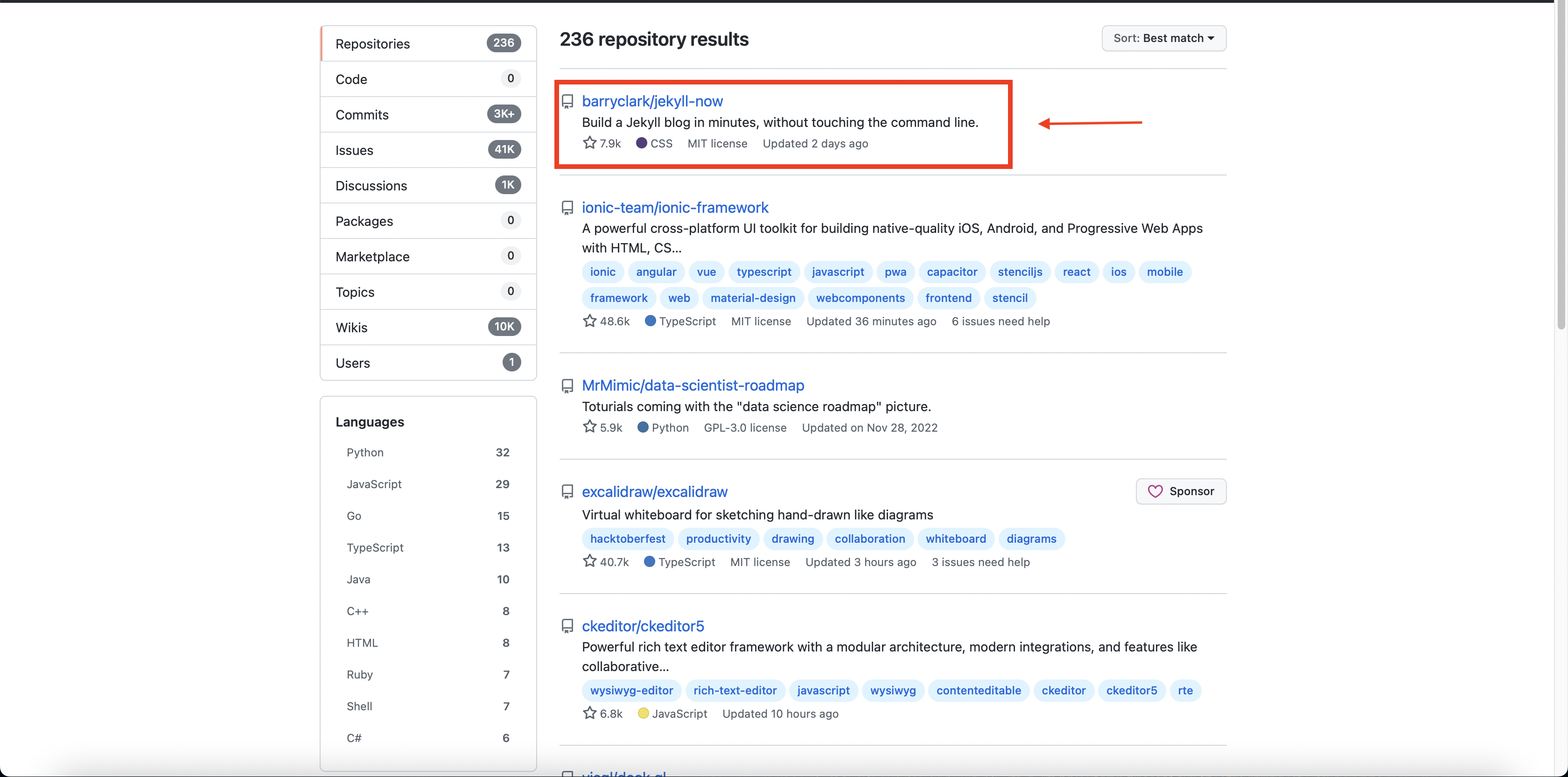The width and height of the screenshot is (1568, 777).
Task: Switch to the Wikis results category
Action: pyautogui.click(x=428, y=327)
